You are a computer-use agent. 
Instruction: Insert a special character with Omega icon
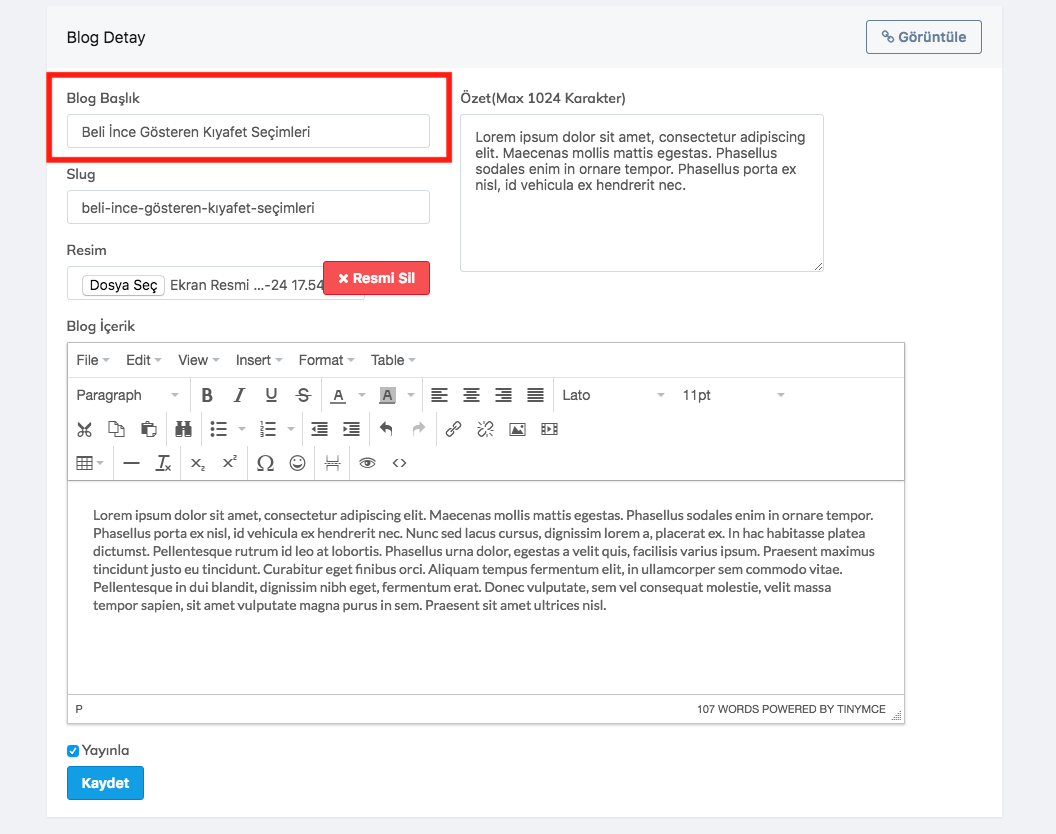(265, 463)
